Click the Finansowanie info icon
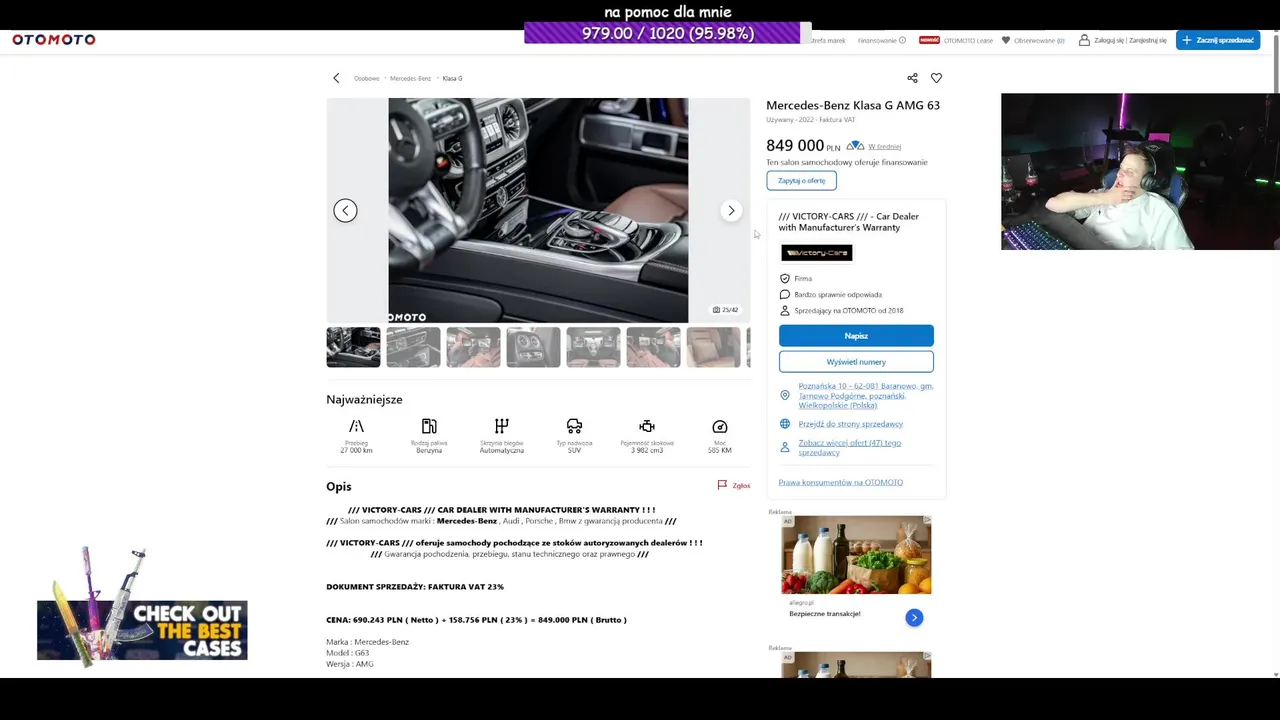This screenshot has height=720, width=1280. [x=902, y=41]
